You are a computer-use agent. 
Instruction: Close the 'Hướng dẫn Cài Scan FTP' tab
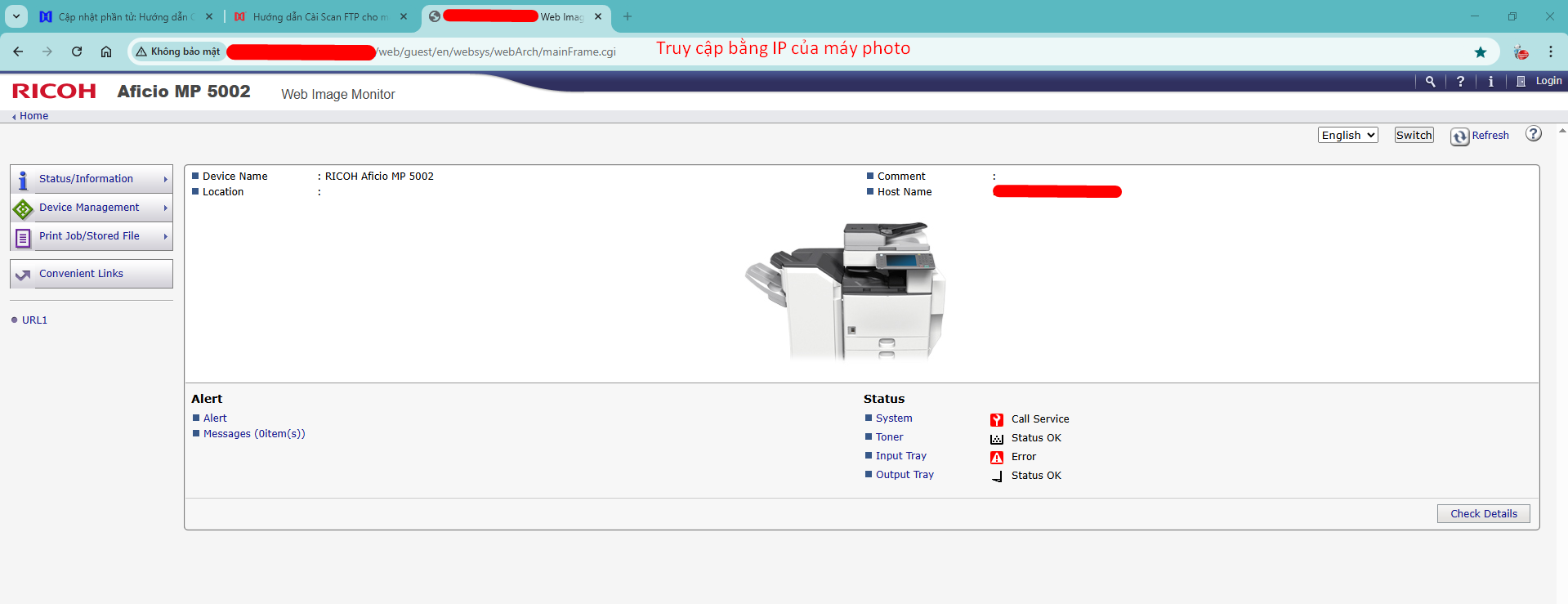[404, 16]
